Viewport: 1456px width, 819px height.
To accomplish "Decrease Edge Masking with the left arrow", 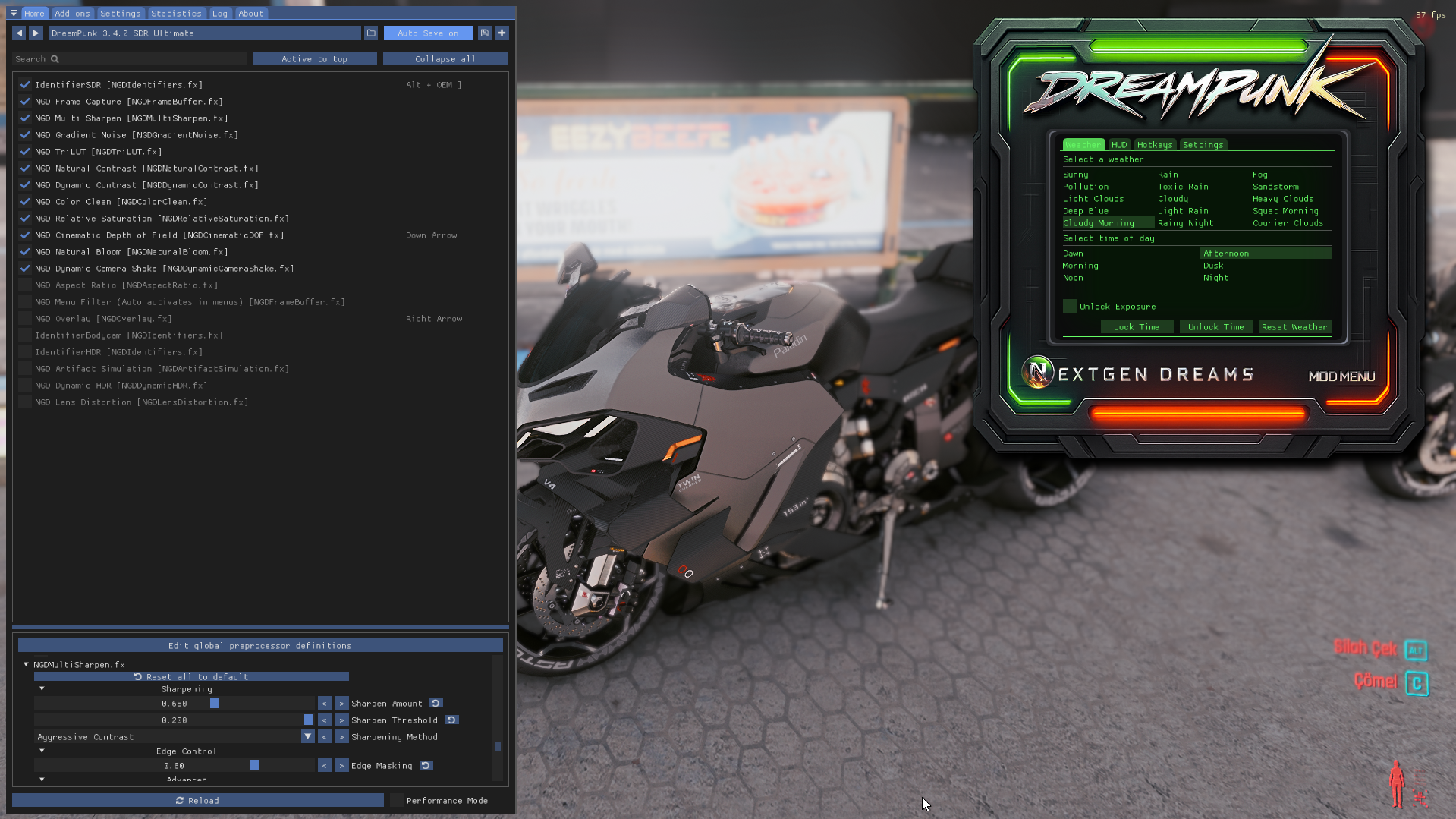I will [324, 766].
